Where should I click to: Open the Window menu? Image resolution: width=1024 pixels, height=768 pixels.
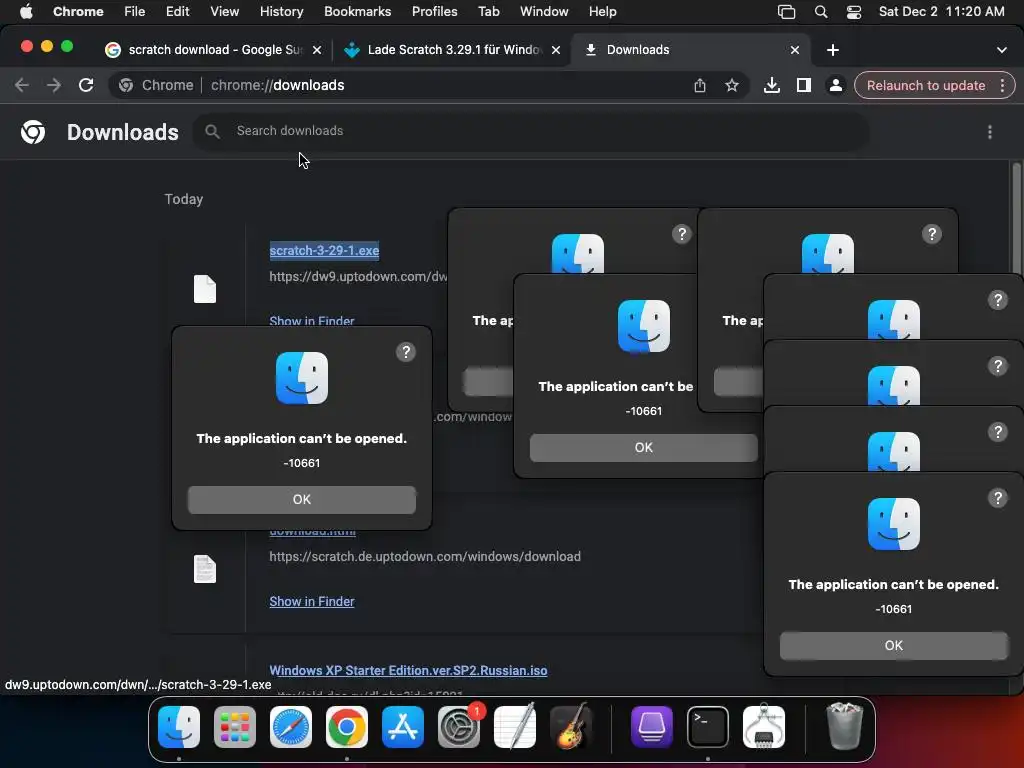pos(544,12)
